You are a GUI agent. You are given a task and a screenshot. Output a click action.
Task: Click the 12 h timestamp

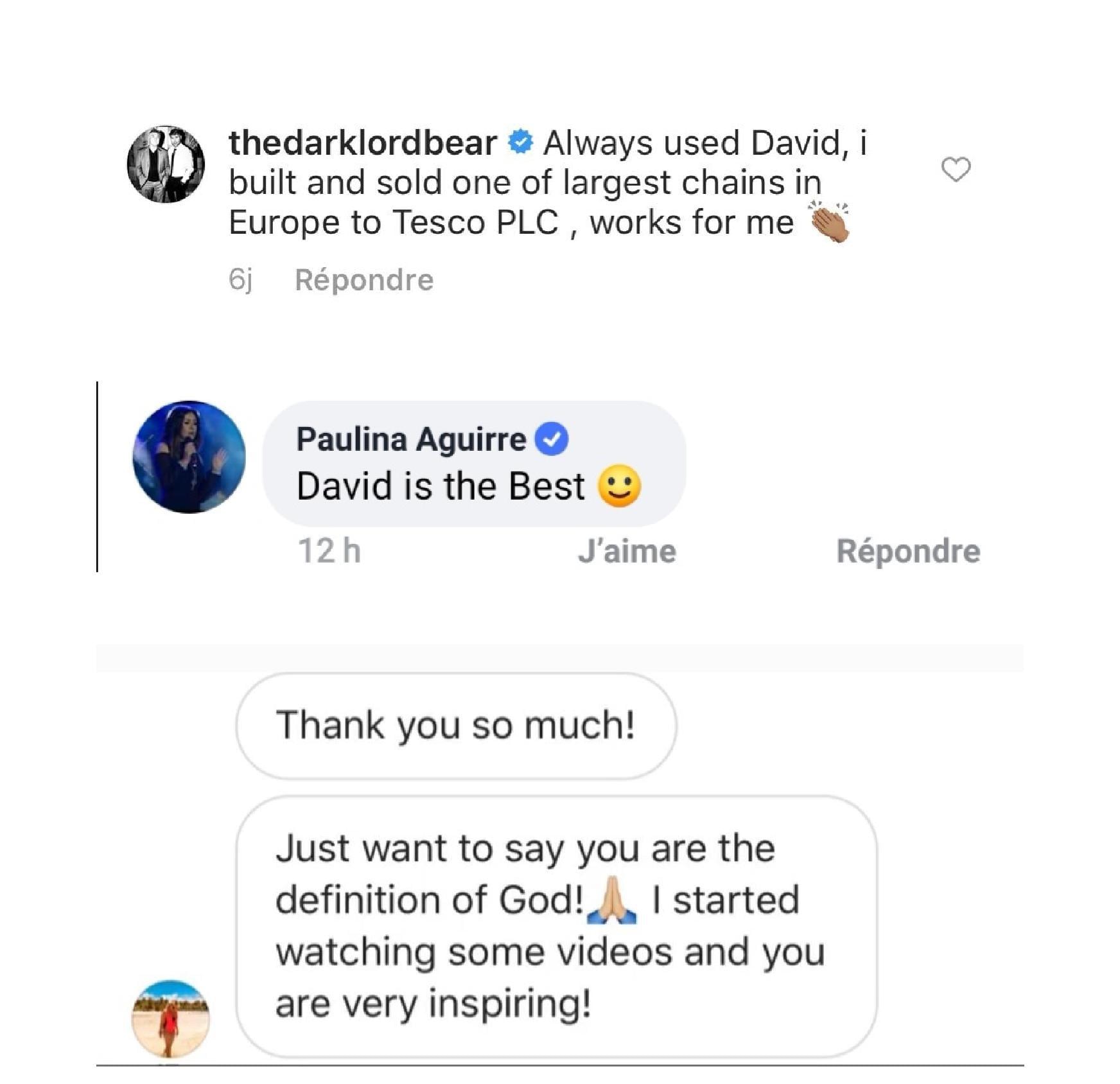click(329, 551)
